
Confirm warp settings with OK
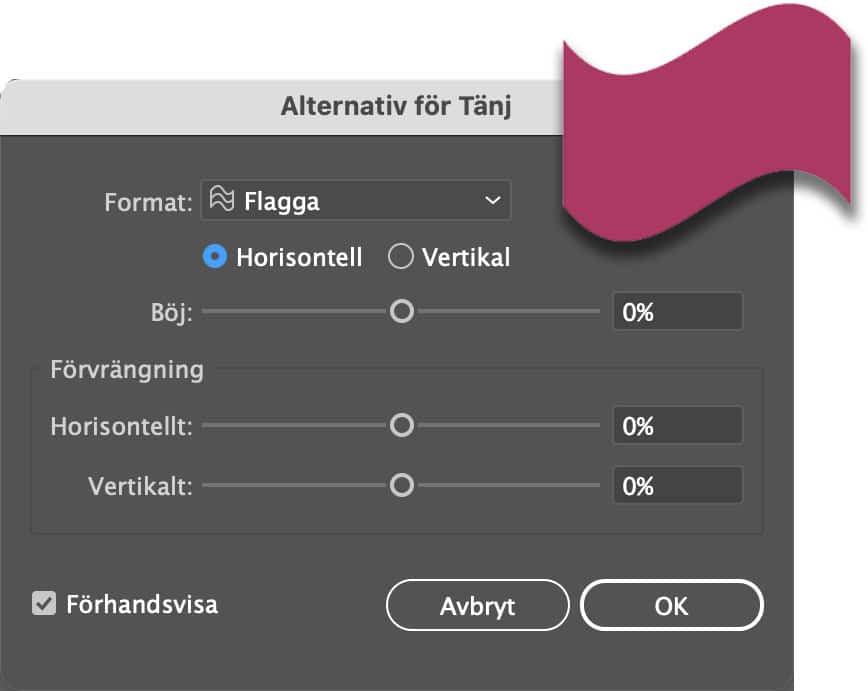tap(671, 605)
